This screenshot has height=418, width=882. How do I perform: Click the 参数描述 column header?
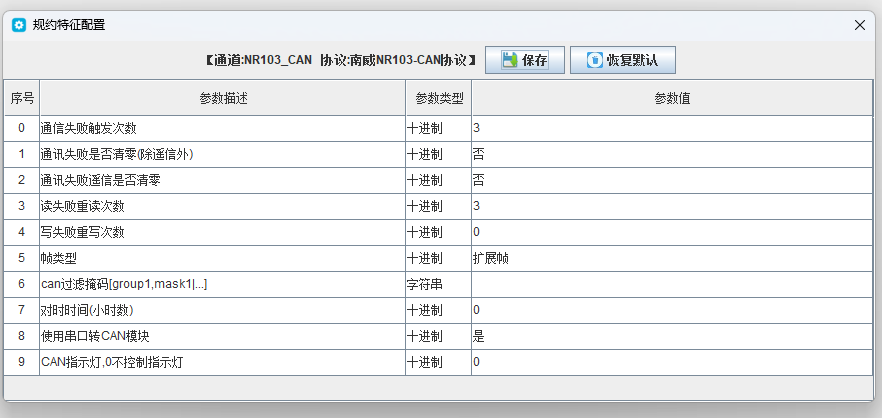point(222,98)
